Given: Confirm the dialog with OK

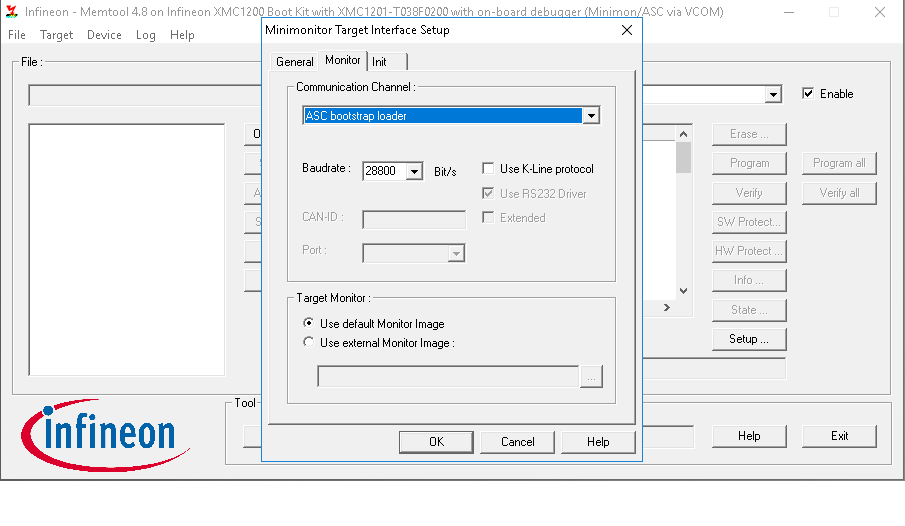Looking at the screenshot, I should click(436, 442).
